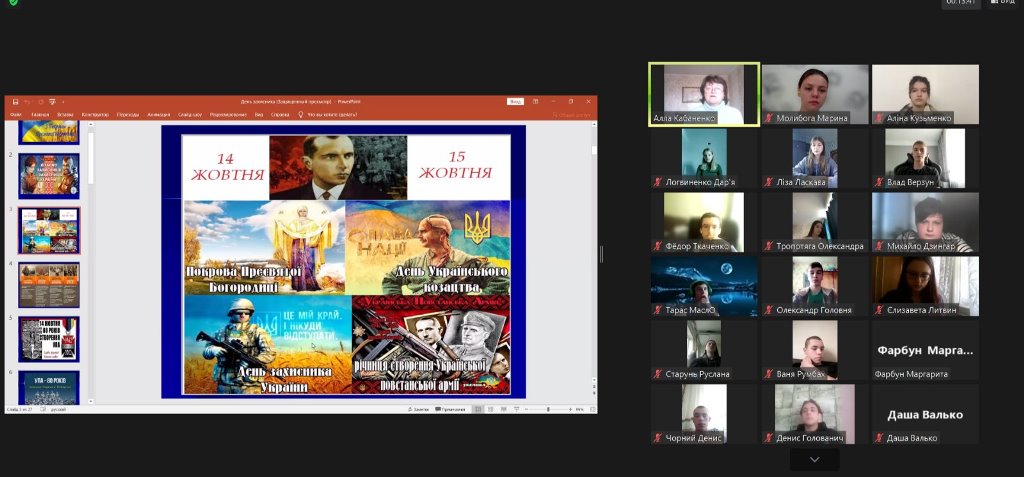Open the Анимация ribbon tab
Image resolution: width=1024 pixels, height=477 pixels.
pos(159,114)
